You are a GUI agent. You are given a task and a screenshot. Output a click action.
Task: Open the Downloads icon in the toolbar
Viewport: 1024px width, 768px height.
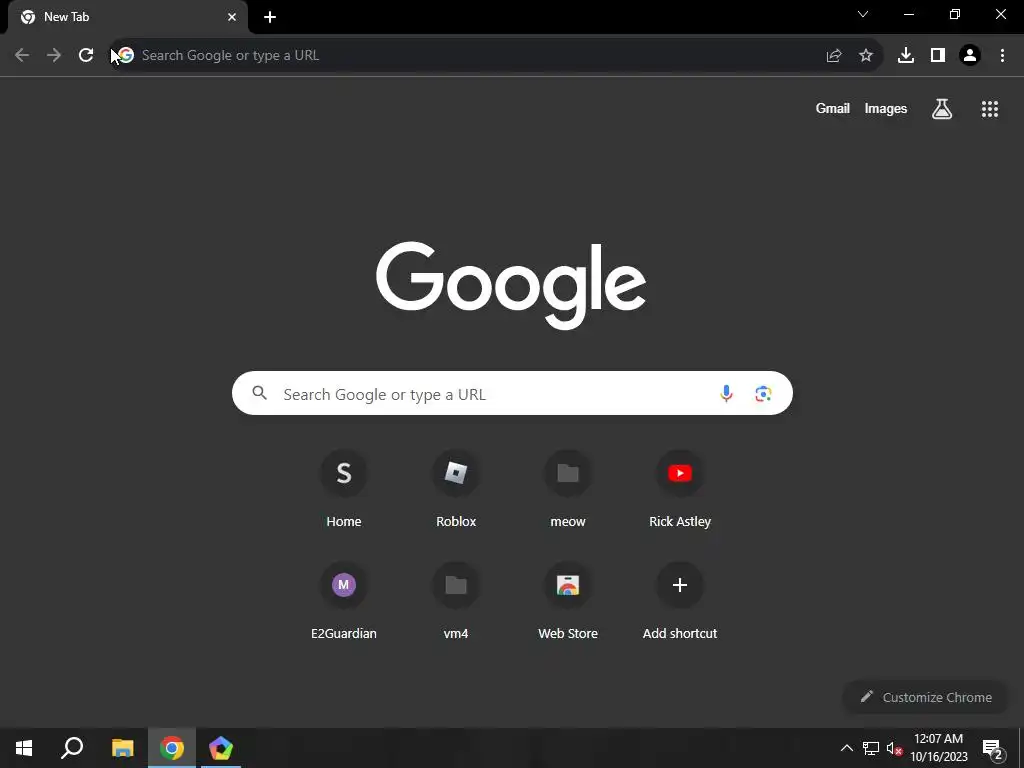pyautogui.click(x=906, y=56)
